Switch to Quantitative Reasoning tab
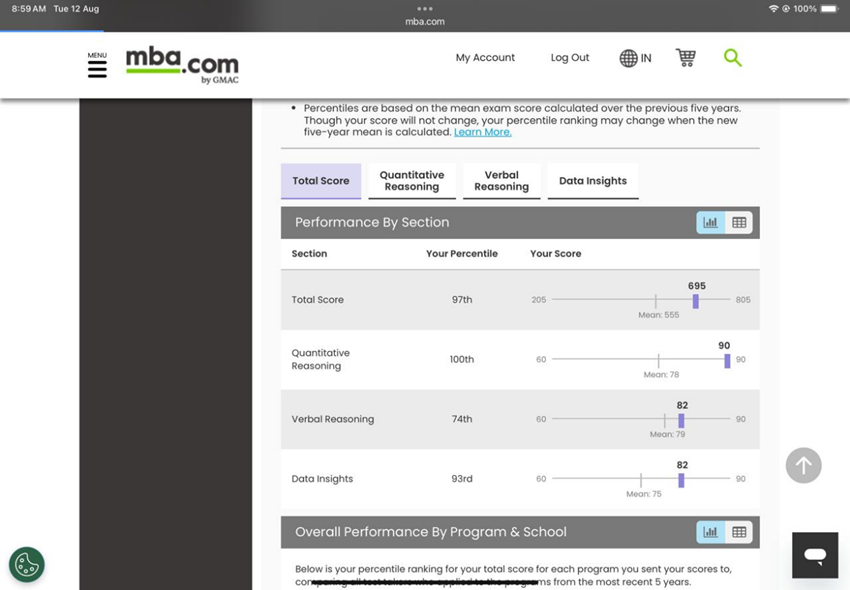Viewport: 850px width, 590px height. tap(412, 181)
